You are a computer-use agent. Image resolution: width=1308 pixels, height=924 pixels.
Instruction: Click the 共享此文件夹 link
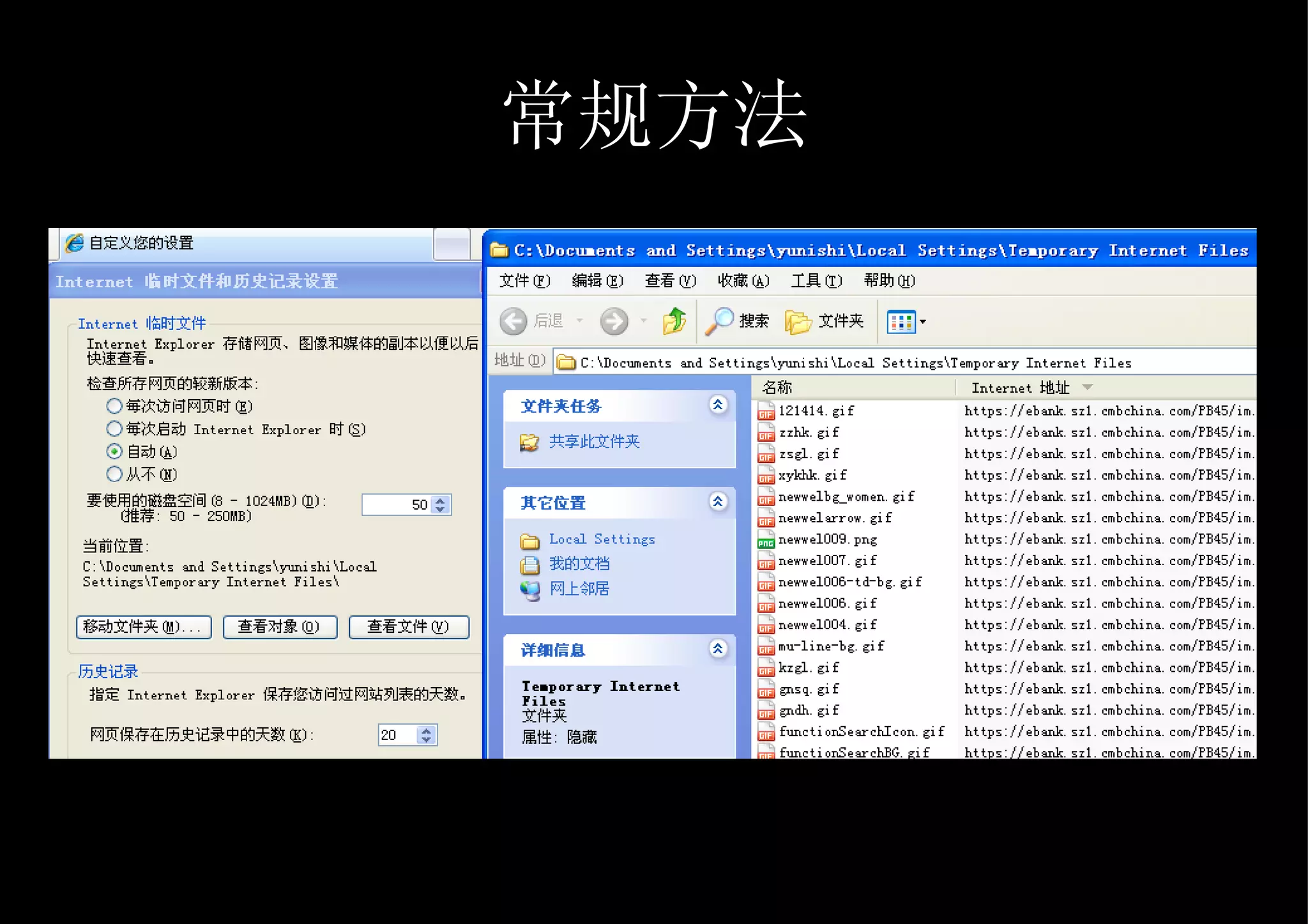point(594,442)
